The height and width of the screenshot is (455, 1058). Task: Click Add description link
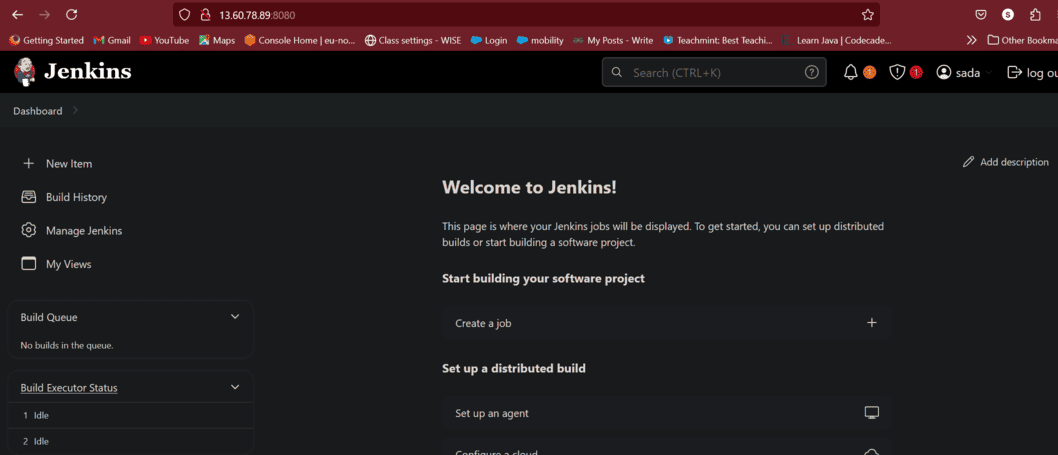coord(1005,162)
